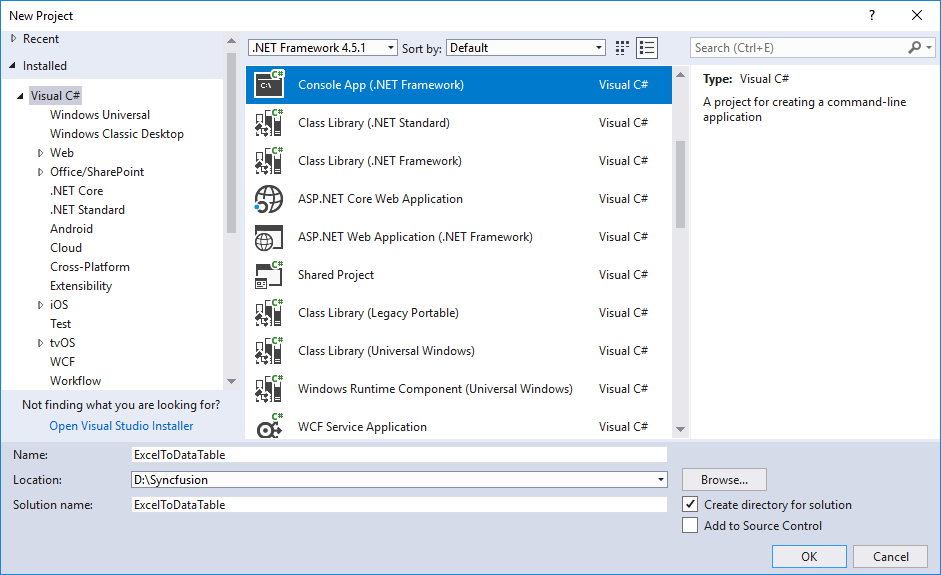The image size is (941, 575).
Task: Switch to small icons view
Action: pyautogui.click(x=622, y=48)
